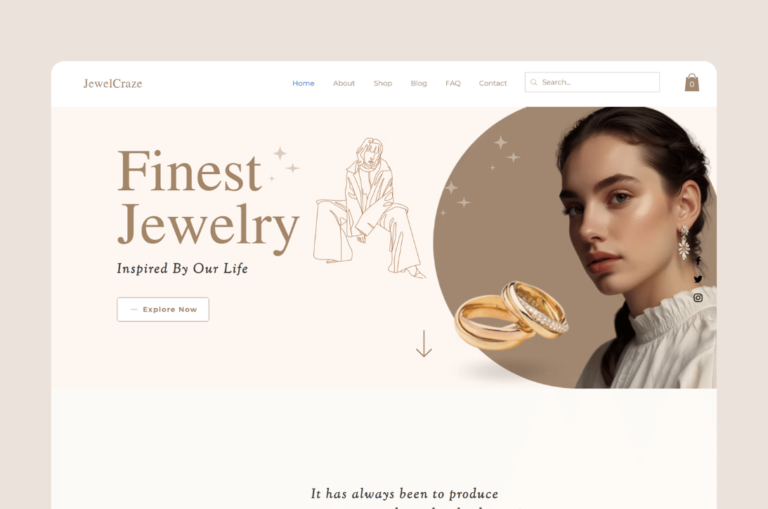Visit the Instagram icon link

pyautogui.click(x=698, y=297)
